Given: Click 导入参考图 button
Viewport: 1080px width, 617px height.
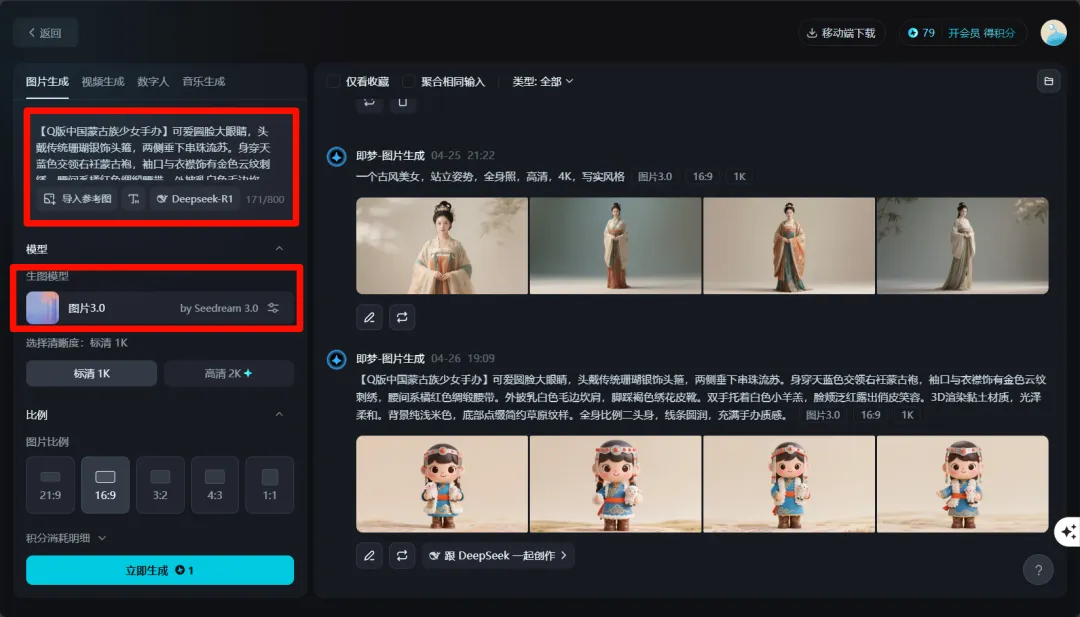Looking at the screenshot, I should coord(78,198).
